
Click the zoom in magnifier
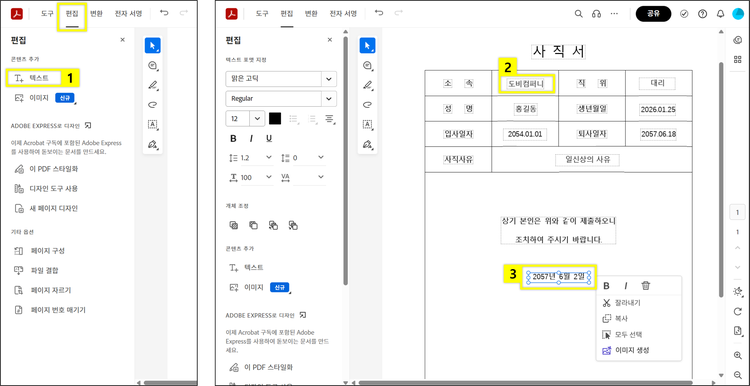738,355
